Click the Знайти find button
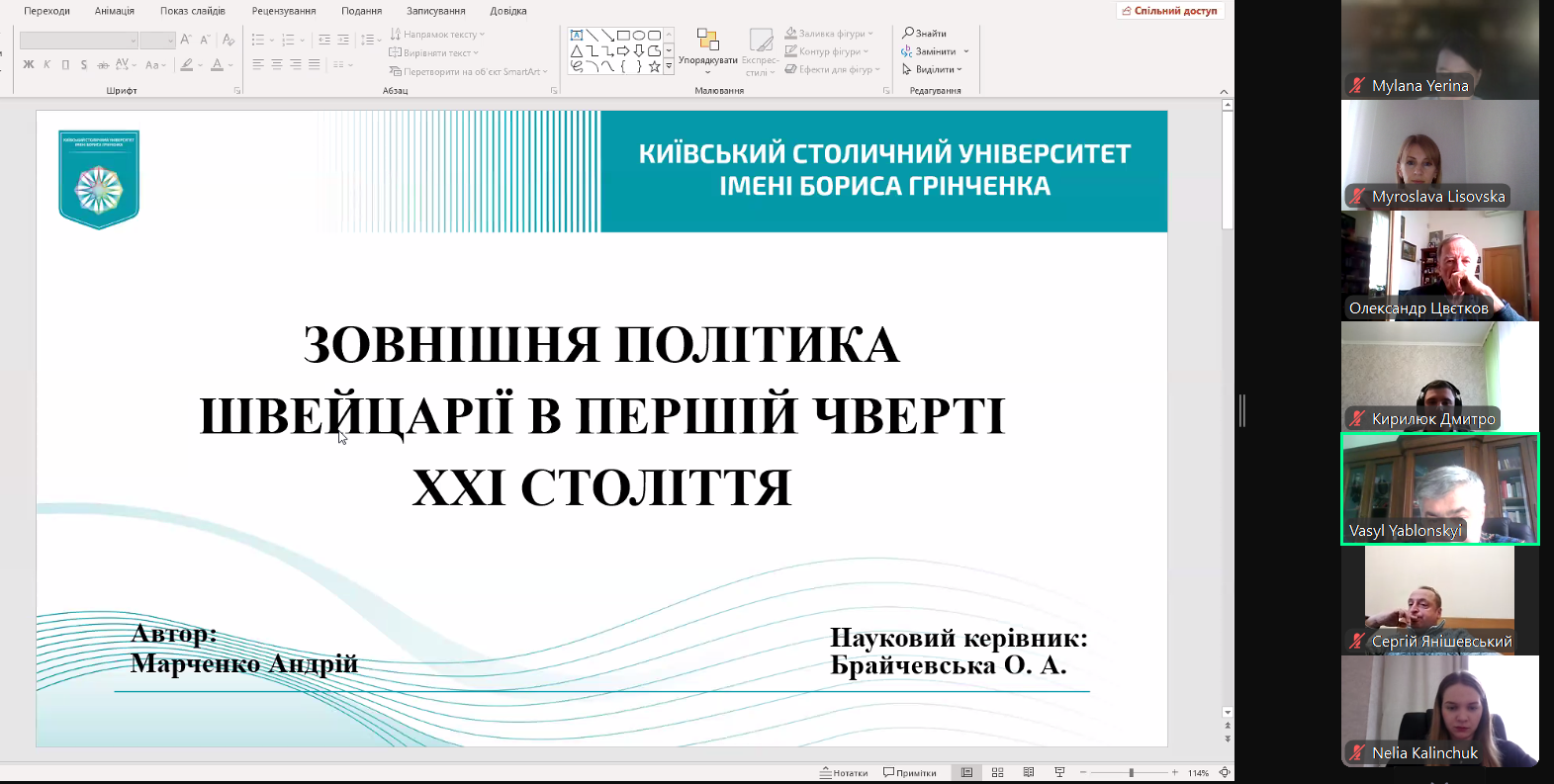 pyautogui.click(x=925, y=34)
